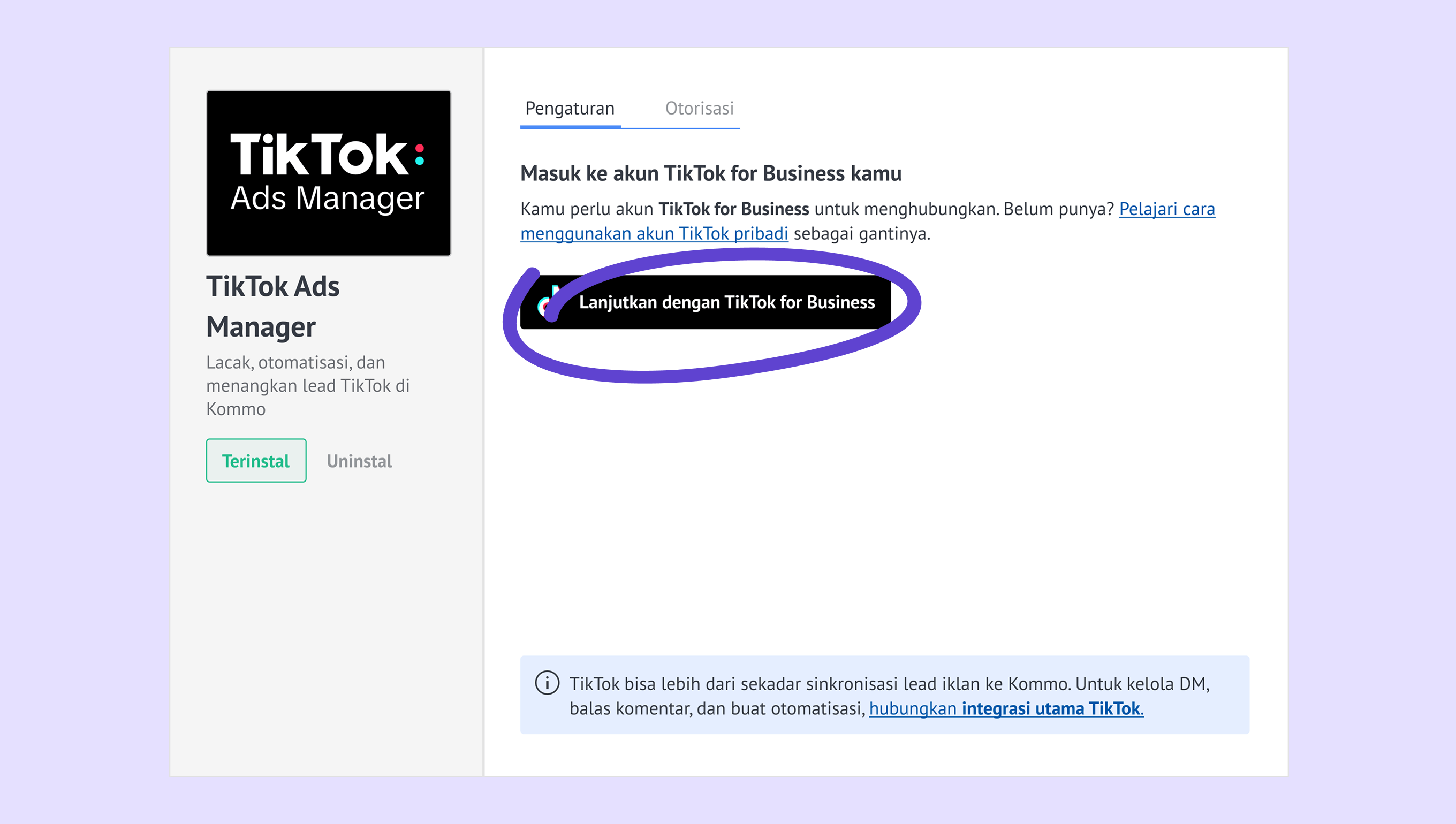Click the blue underline beneath Pengaturan tab

pos(570,127)
